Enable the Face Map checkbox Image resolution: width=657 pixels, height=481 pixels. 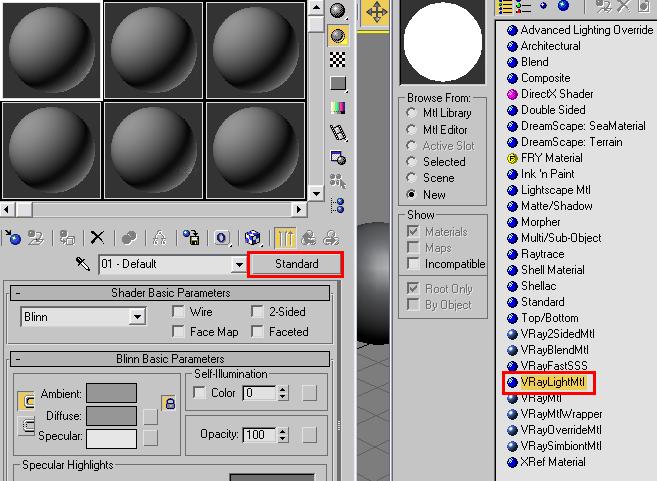tap(178, 332)
